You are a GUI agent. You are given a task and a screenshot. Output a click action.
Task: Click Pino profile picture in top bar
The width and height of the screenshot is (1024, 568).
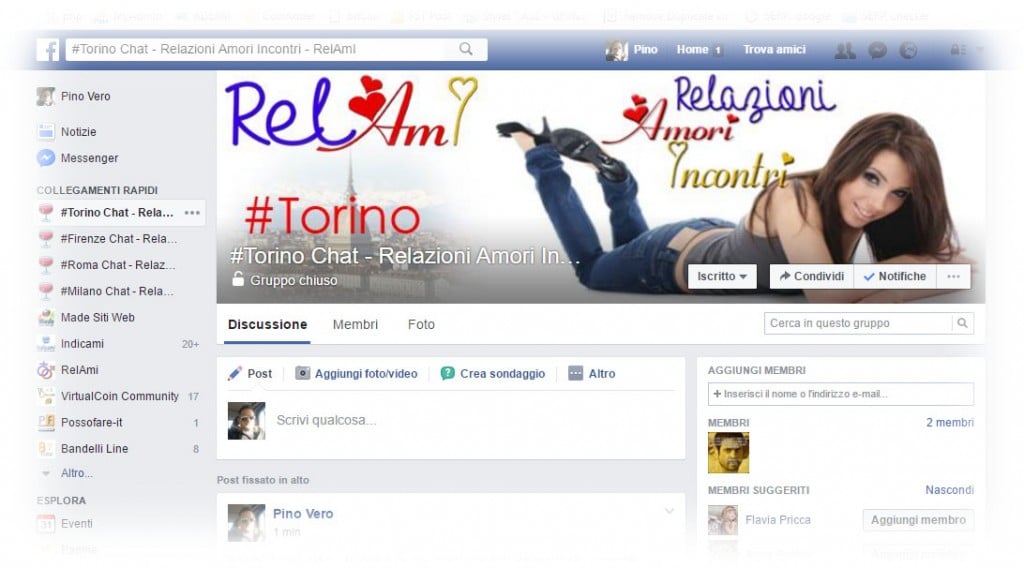tap(616, 50)
